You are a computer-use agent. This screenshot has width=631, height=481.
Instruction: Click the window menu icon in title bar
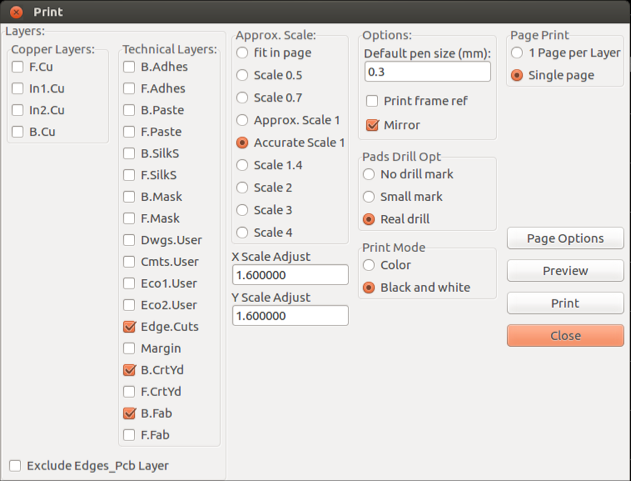[x=13, y=12]
